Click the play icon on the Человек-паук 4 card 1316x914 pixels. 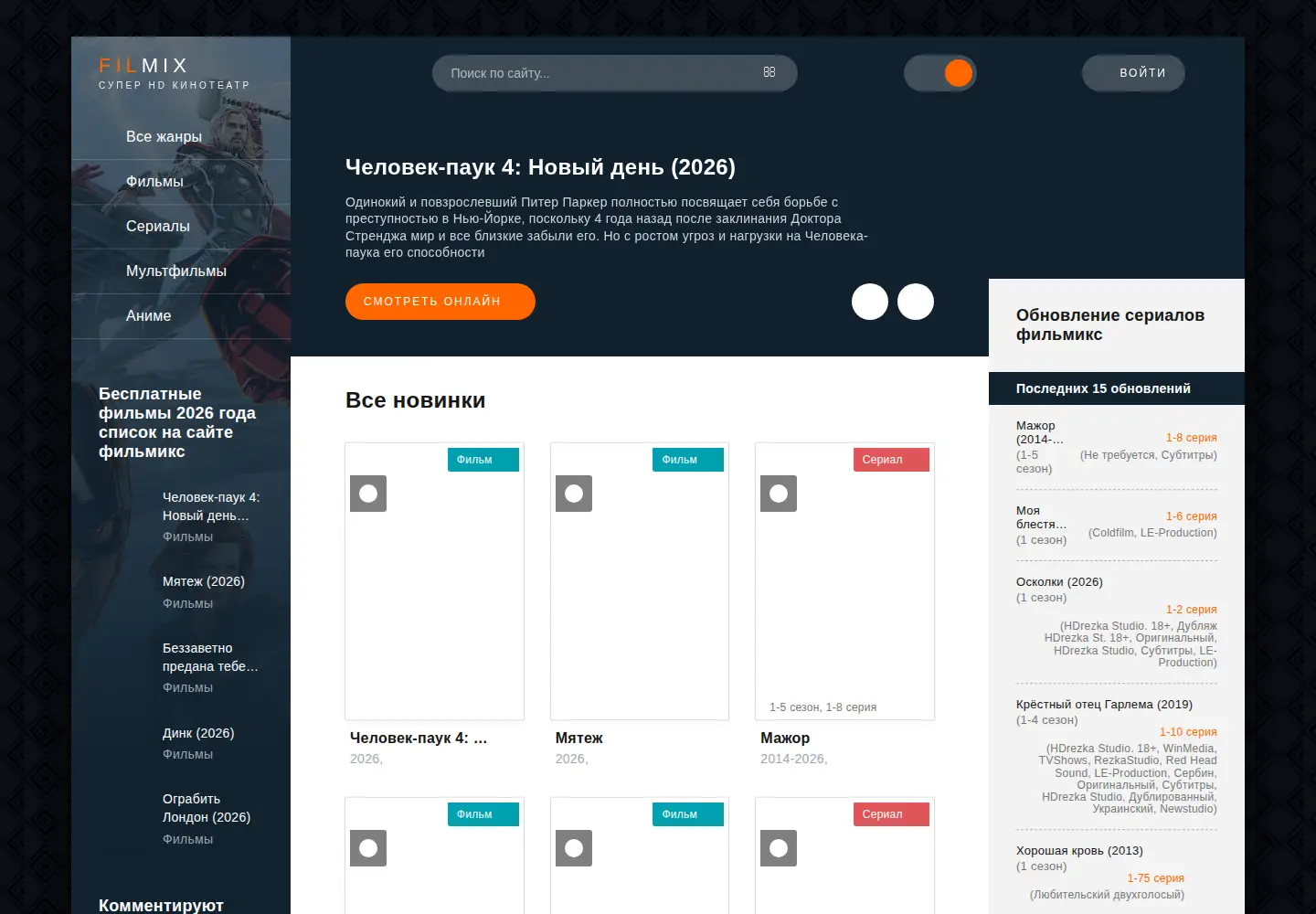pos(368,494)
